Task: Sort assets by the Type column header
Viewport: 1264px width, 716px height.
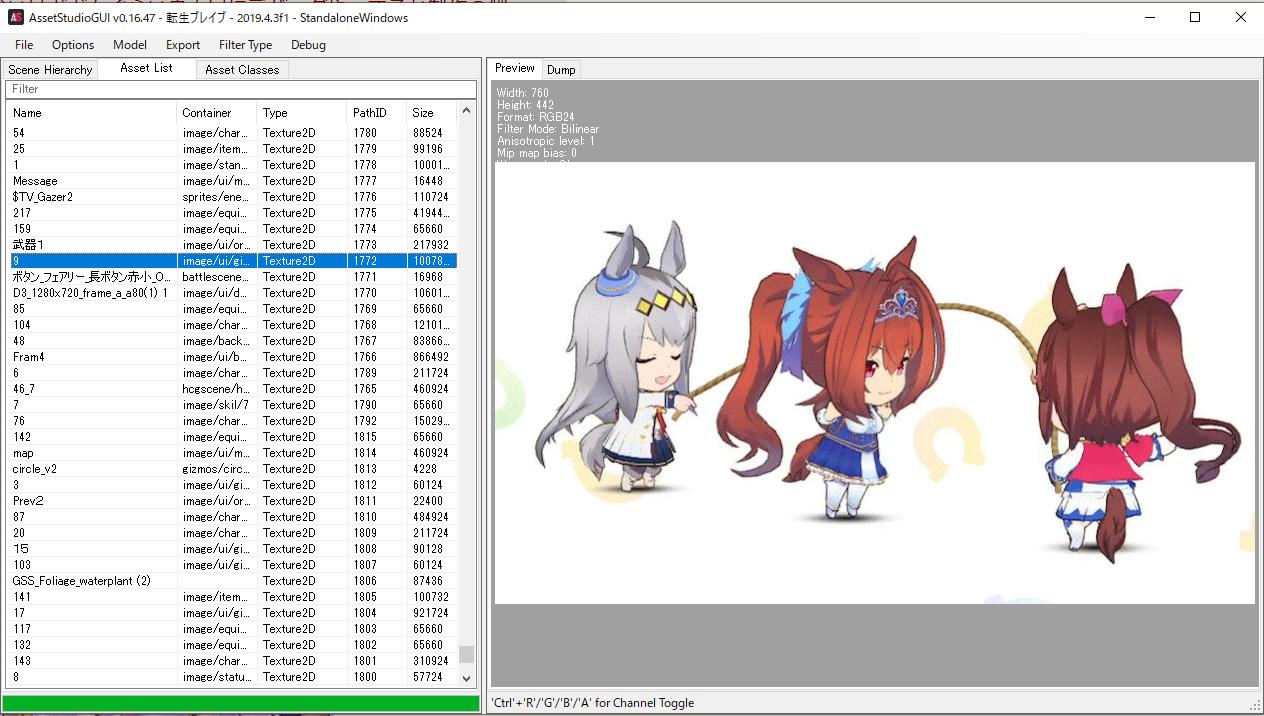Action: 302,113
